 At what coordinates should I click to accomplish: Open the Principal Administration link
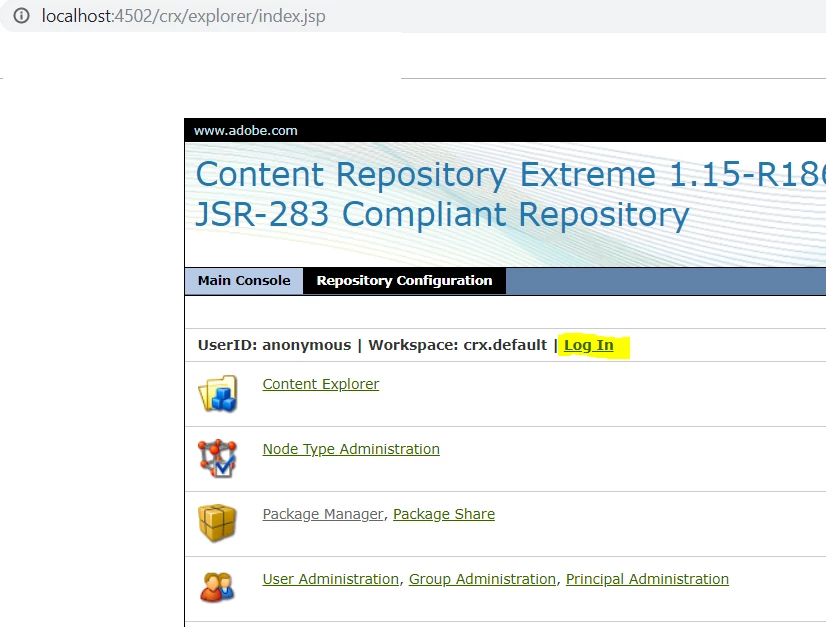point(647,579)
